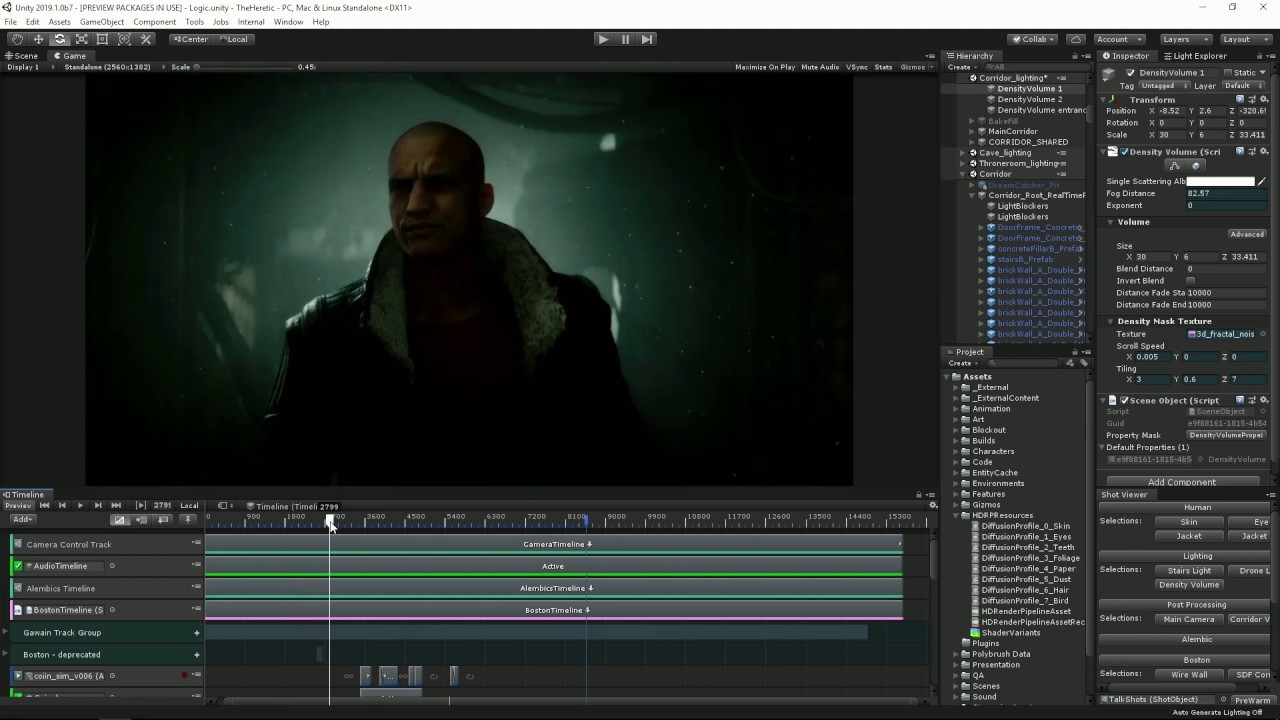The height and width of the screenshot is (720, 1280).
Task: Jump to the start of the Timeline
Action: click(44, 505)
